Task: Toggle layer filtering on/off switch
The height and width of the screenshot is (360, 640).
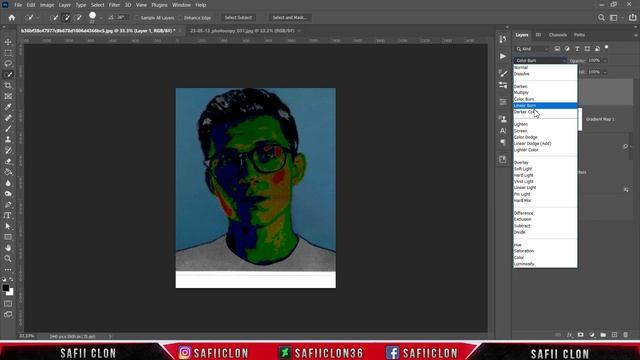Action: coord(607,48)
